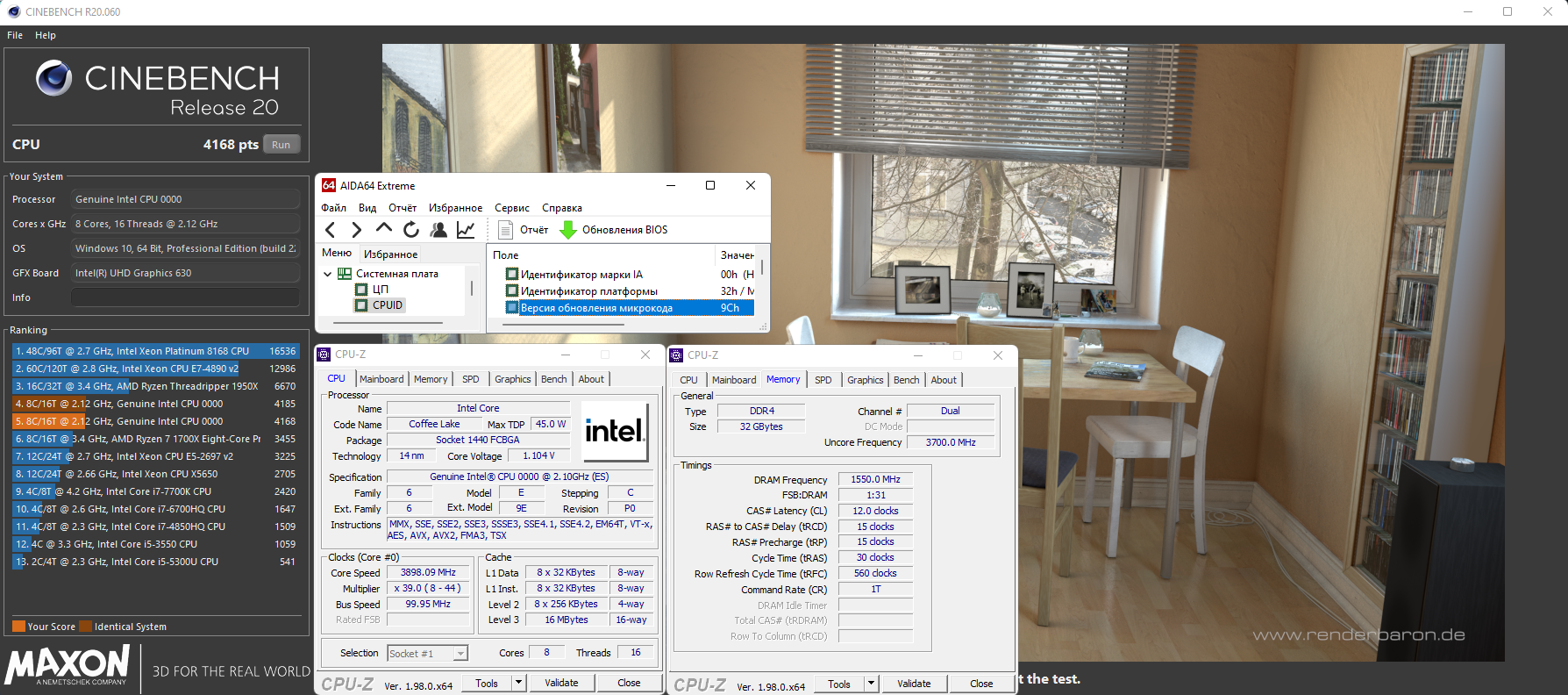
Task: Click the title icon of the CPU-Z window showing Timings
Action: [676, 355]
